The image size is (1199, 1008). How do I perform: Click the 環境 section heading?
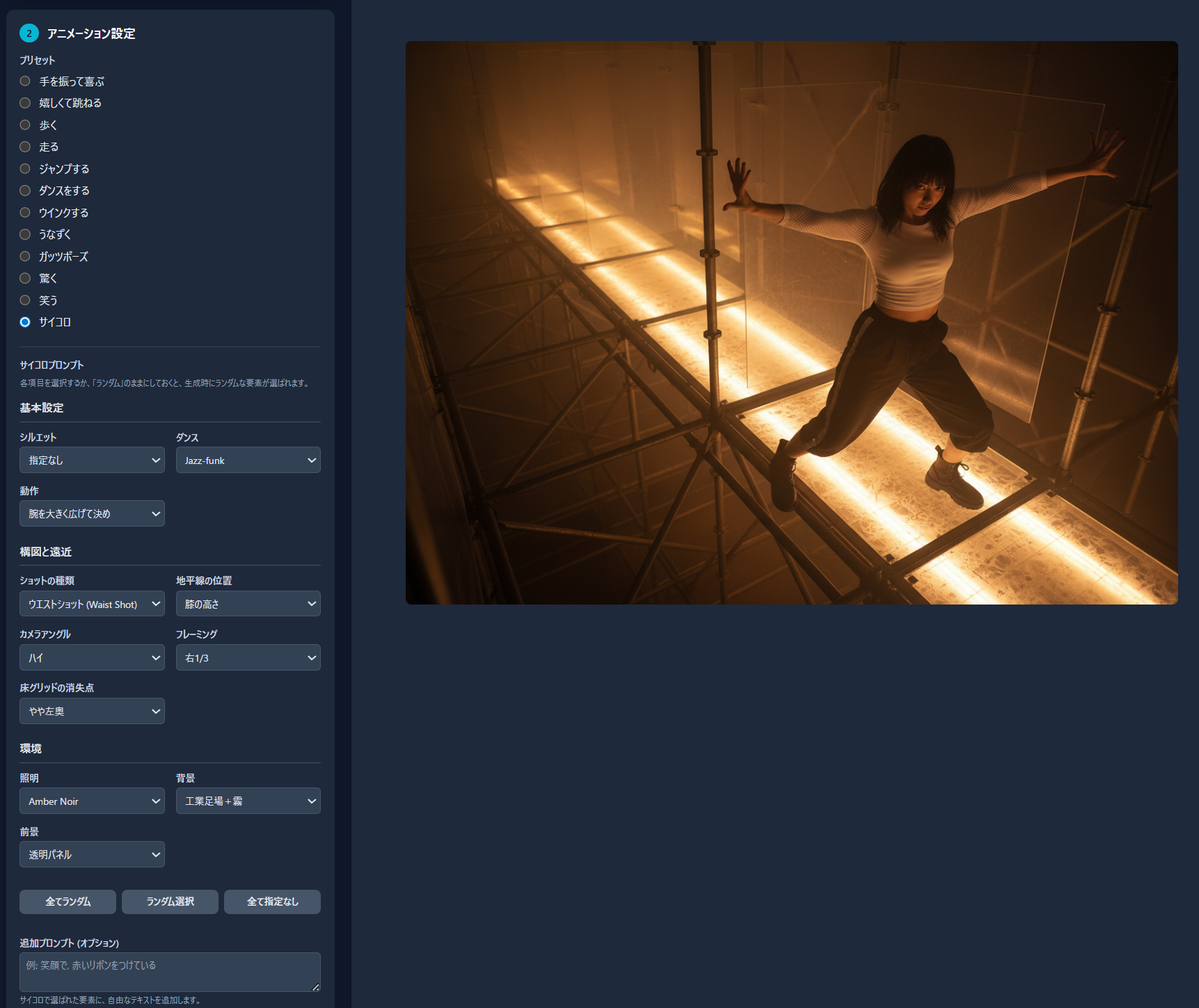tap(31, 749)
